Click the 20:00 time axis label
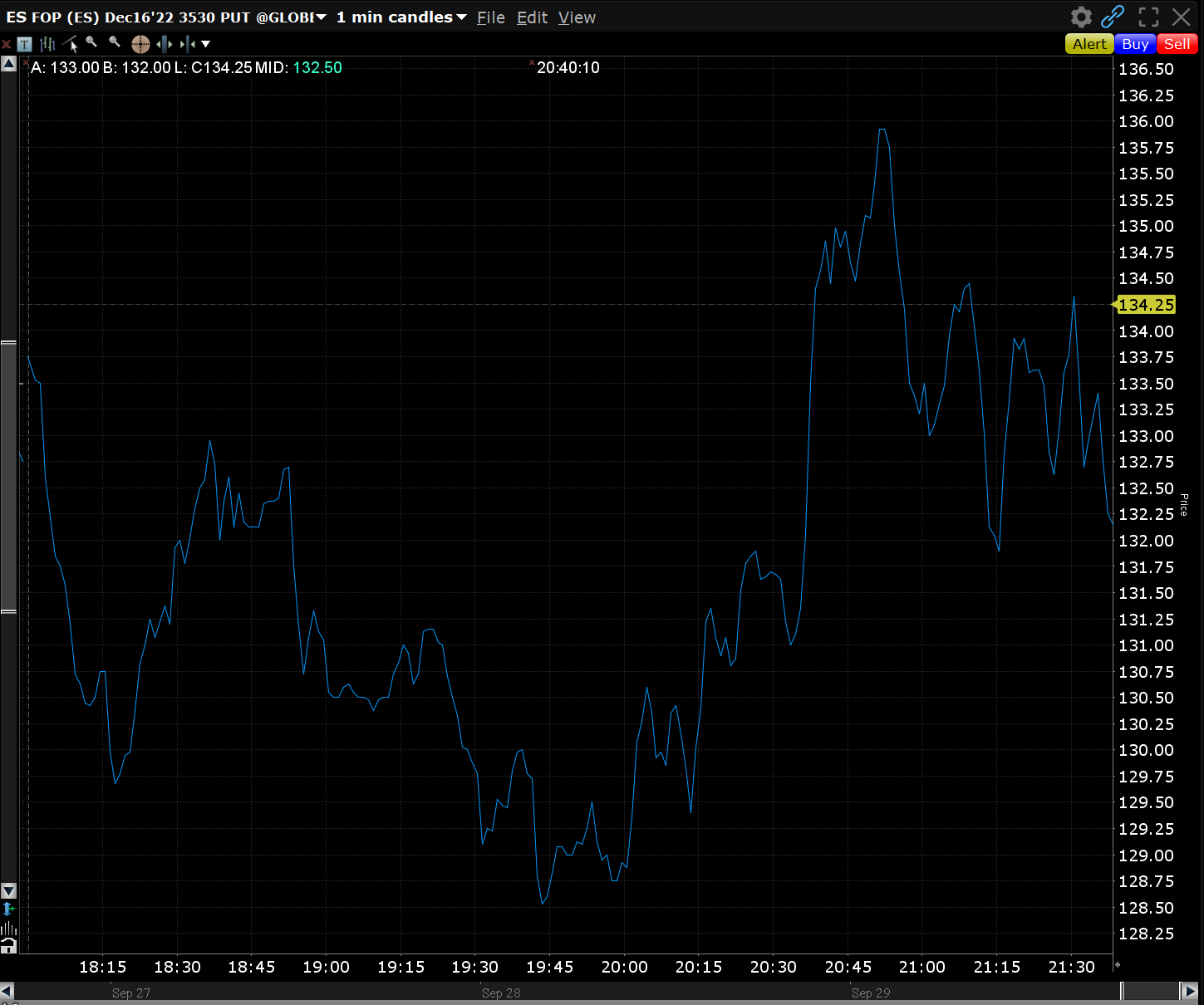This screenshot has height=1005, width=1204. coord(625,967)
